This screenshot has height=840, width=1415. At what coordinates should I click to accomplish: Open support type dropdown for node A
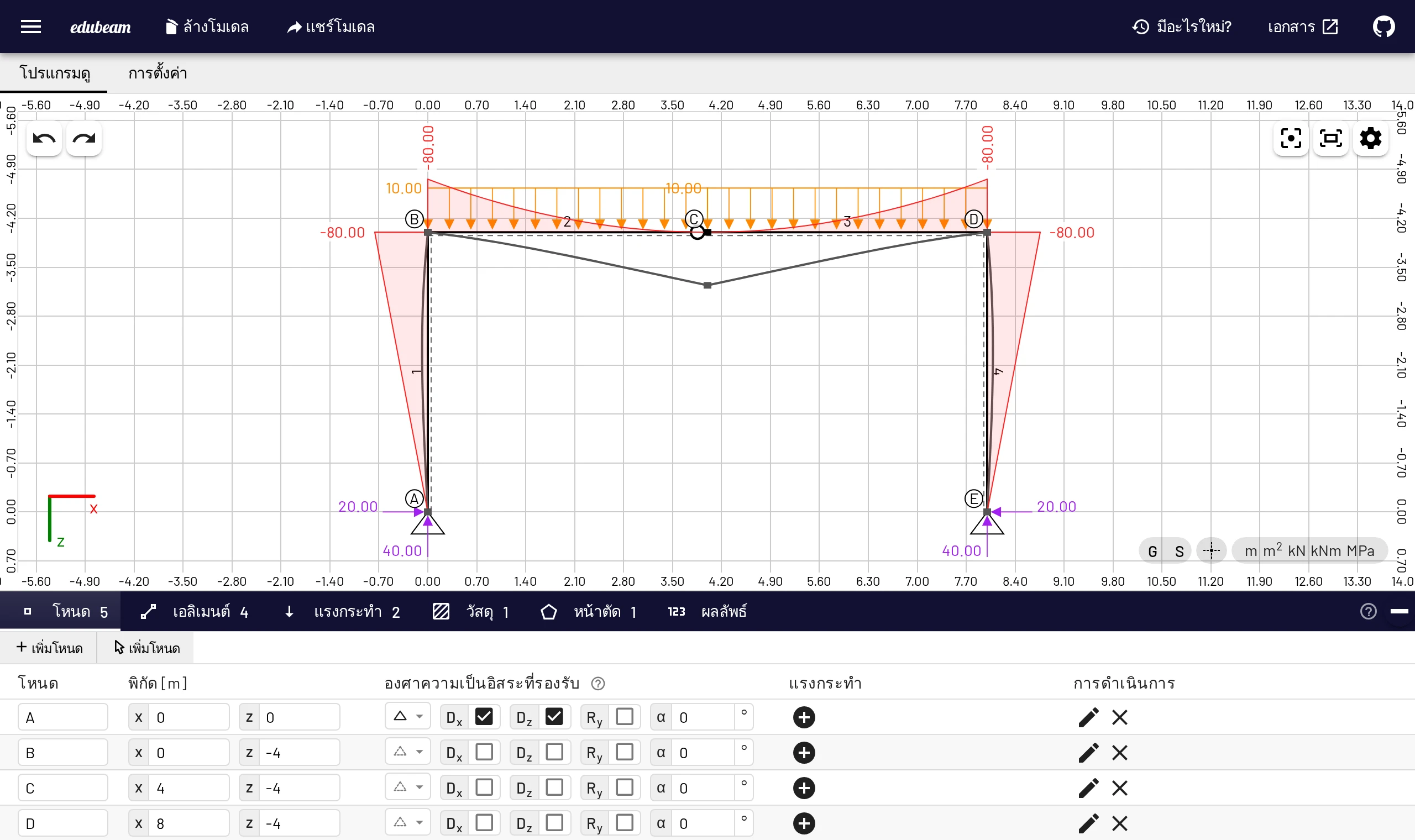click(407, 717)
